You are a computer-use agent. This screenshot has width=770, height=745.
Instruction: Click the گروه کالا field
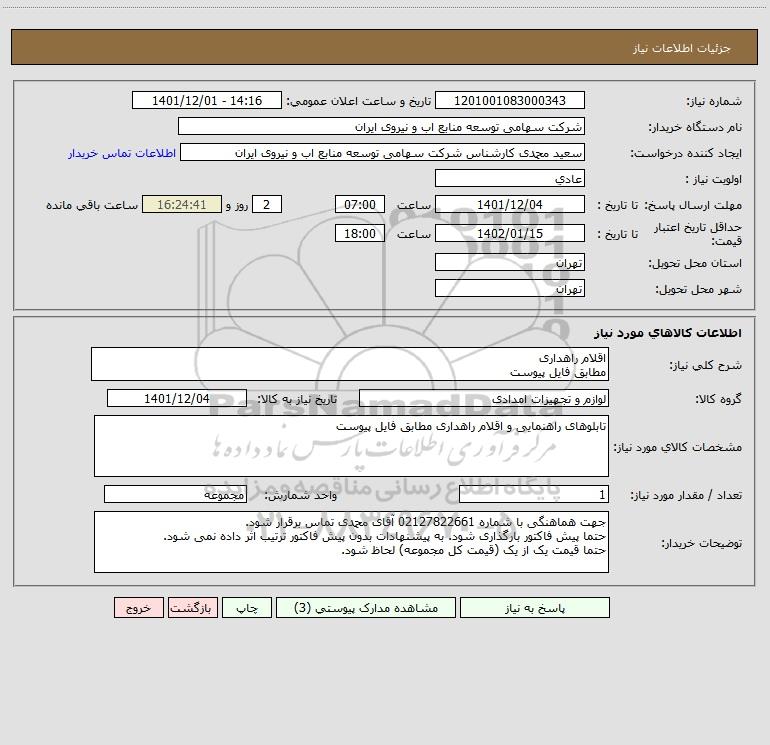[484, 398]
